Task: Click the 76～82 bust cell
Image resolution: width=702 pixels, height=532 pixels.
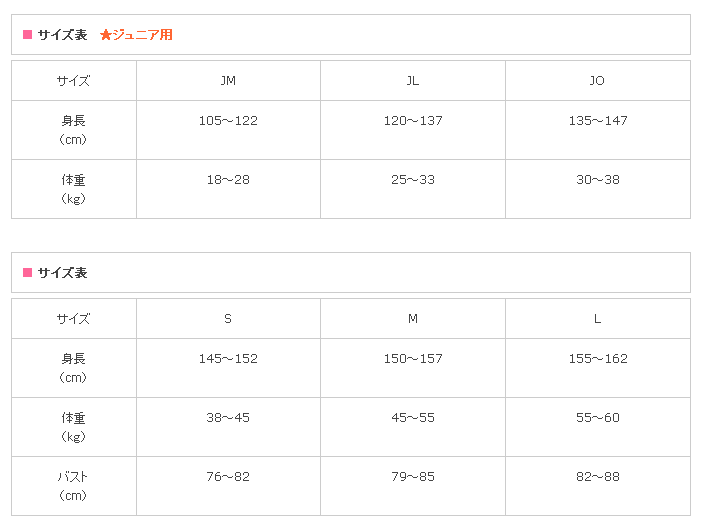Action: (x=228, y=477)
